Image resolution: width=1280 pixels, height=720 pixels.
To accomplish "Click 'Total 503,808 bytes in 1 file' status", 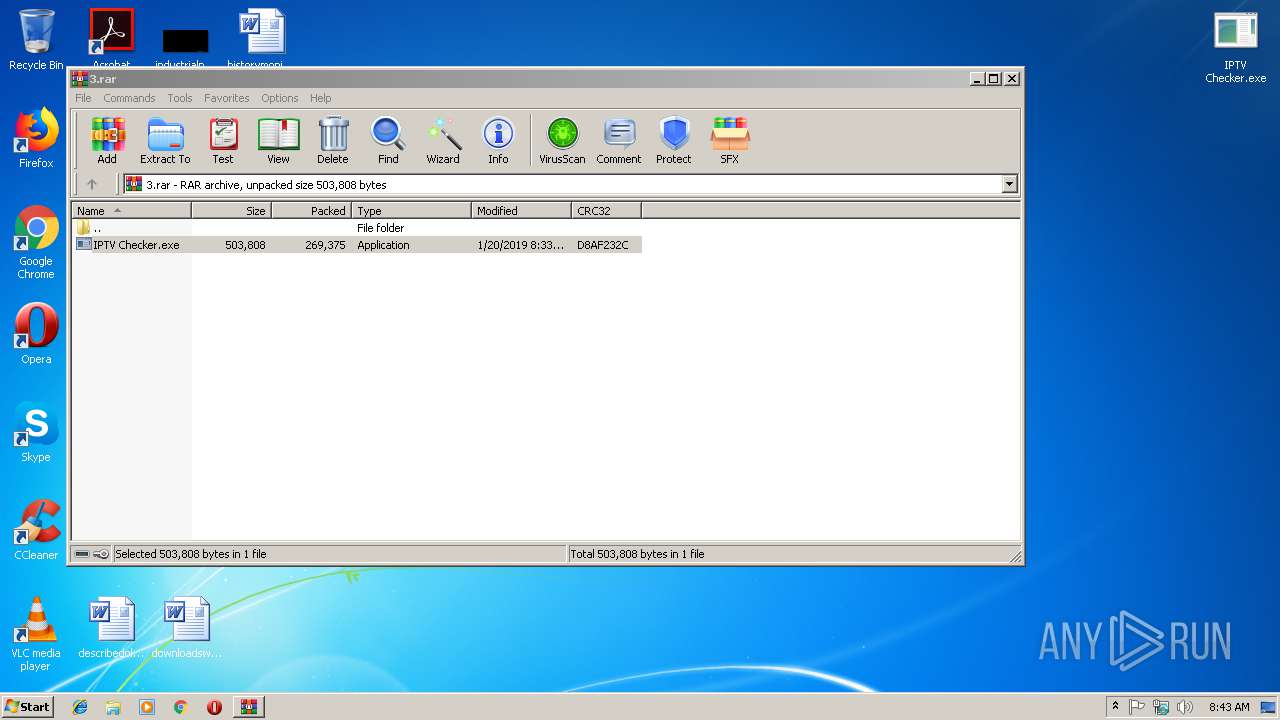I will 637,554.
